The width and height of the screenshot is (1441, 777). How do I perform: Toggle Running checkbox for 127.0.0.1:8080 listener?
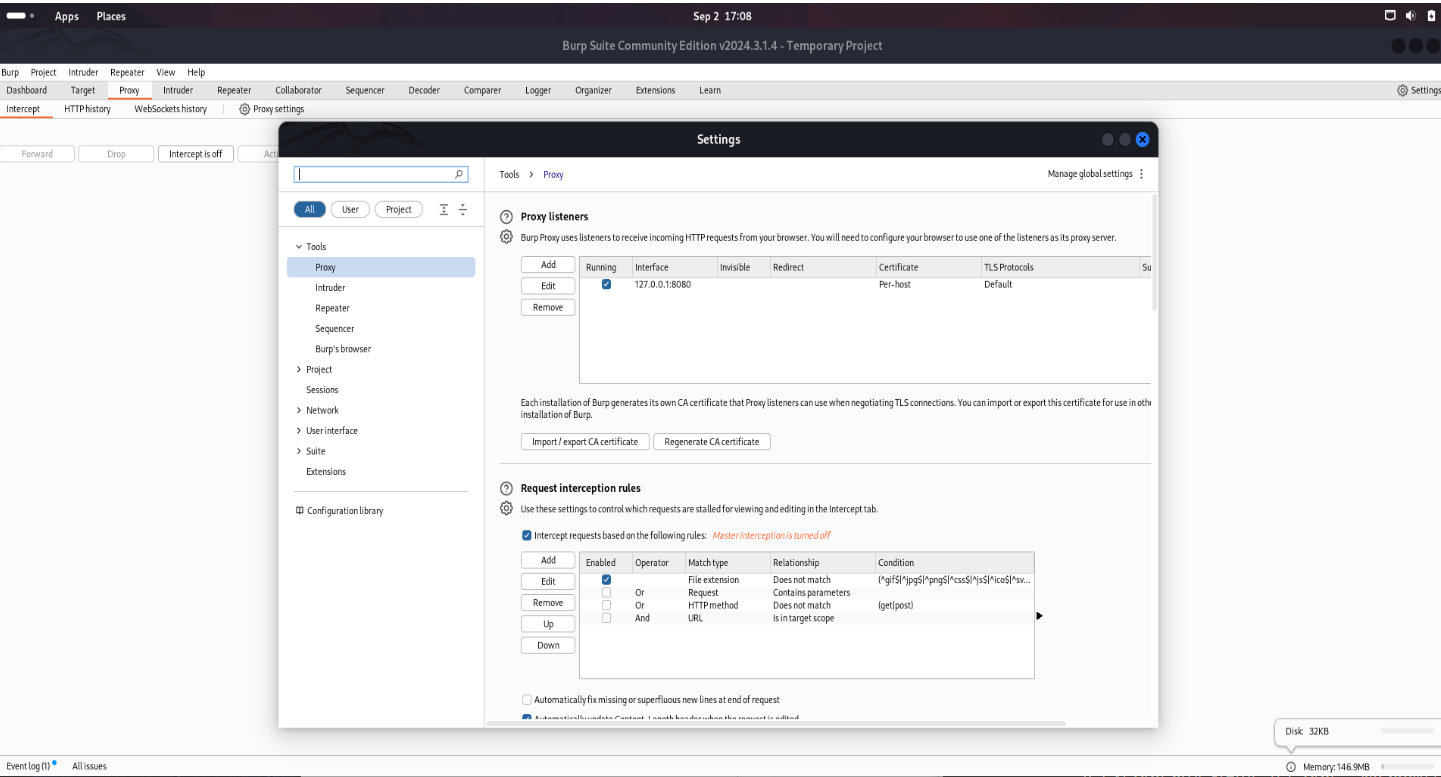[606, 284]
